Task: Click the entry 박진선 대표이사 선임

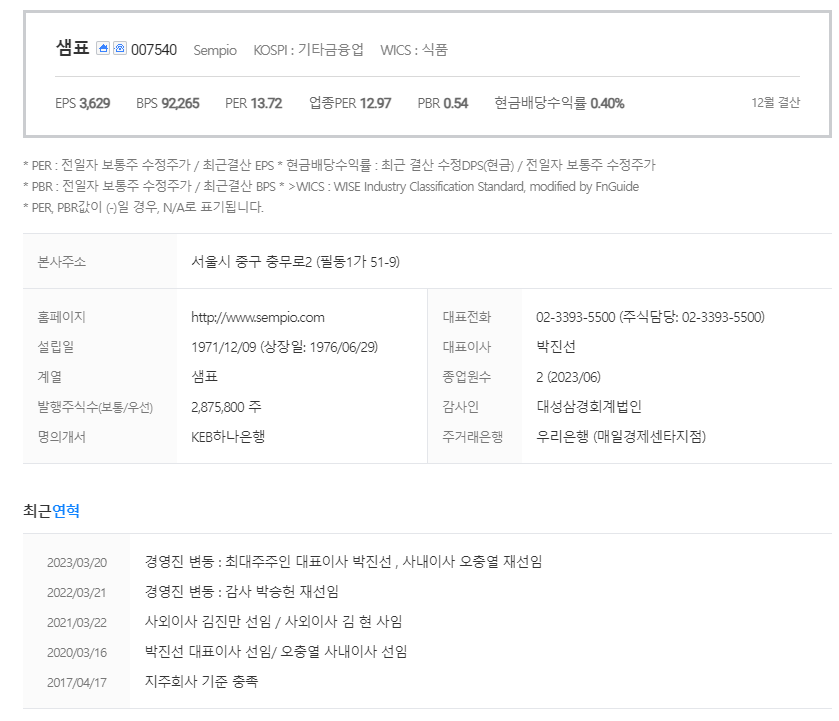Action: tap(208, 651)
